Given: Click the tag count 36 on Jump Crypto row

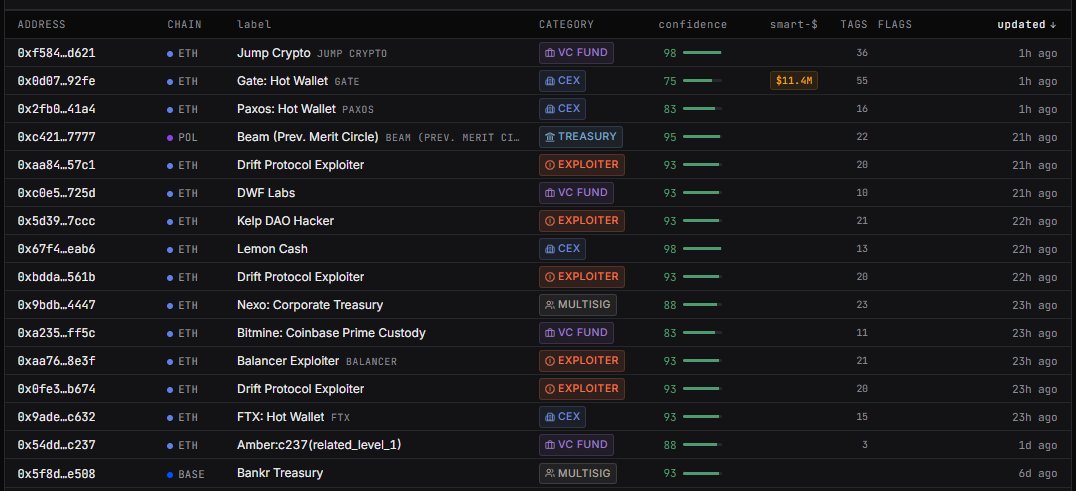Looking at the screenshot, I should (862, 53).
